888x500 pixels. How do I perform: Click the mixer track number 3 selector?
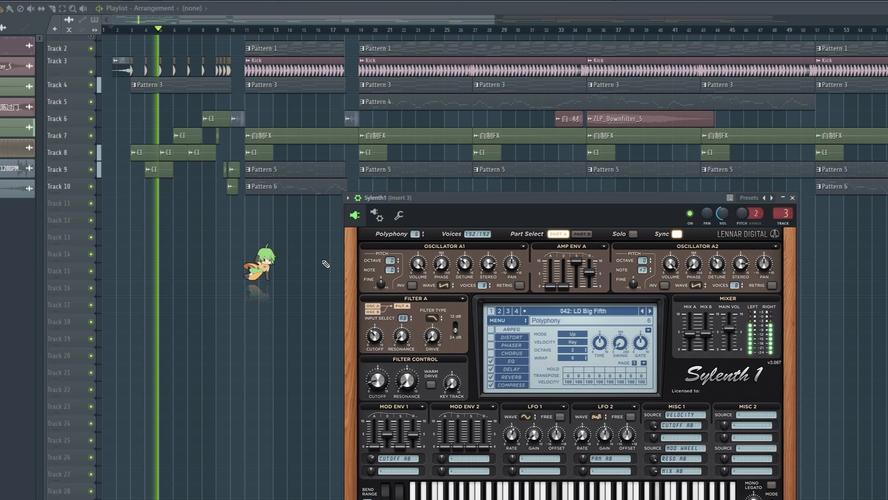(x=783, y=213)
